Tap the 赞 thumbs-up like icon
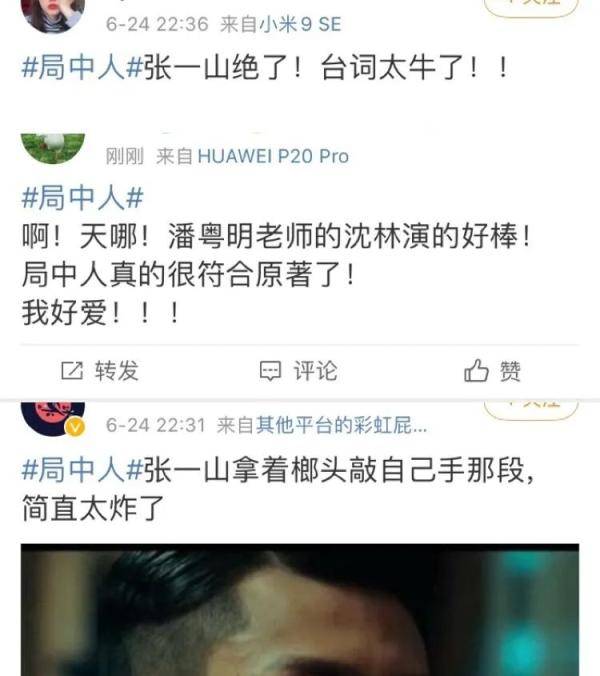The height and width of the screenshot is (676, 600). 476,371
